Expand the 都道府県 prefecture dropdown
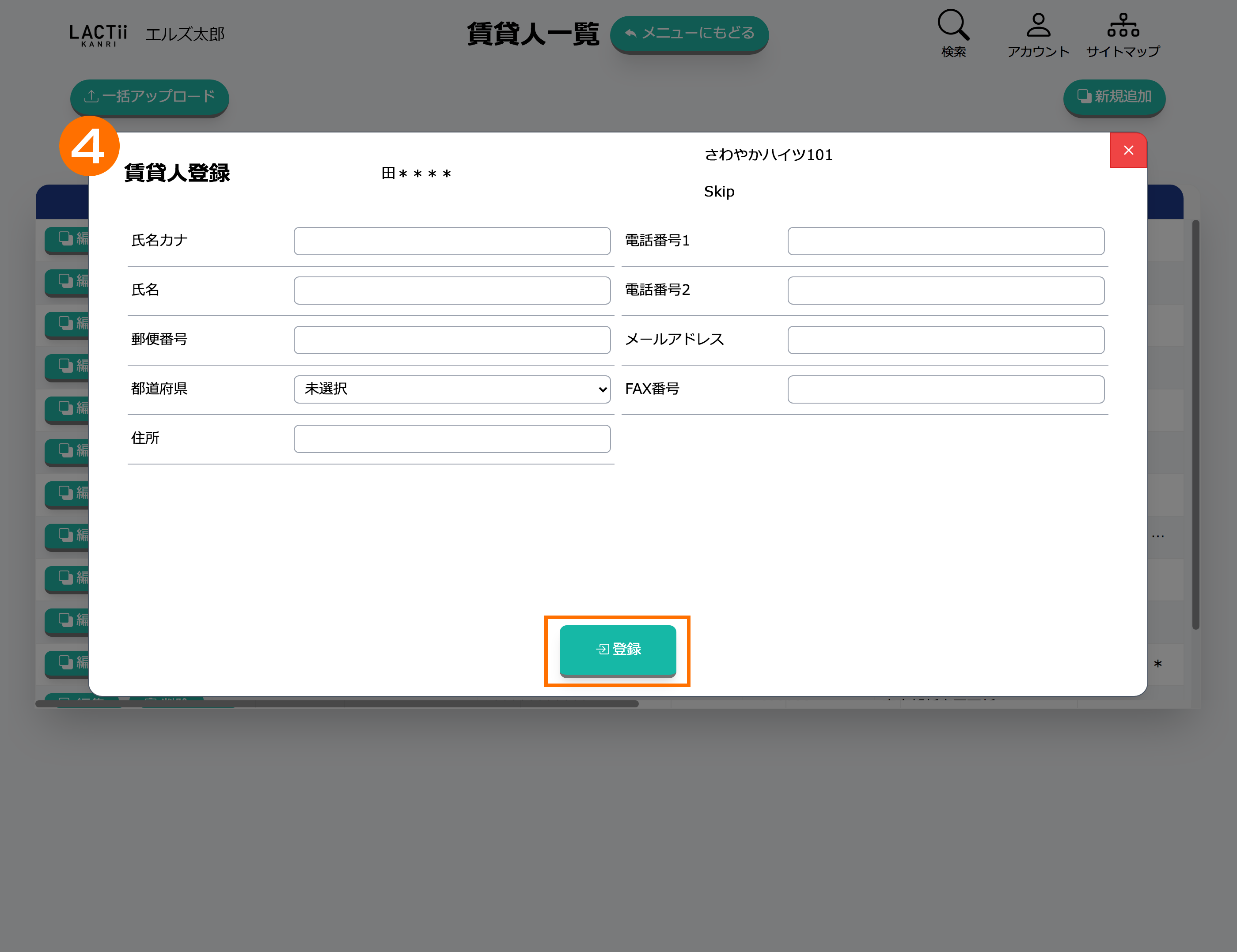Screen dimensions: 1237x952 click(452, 389)
